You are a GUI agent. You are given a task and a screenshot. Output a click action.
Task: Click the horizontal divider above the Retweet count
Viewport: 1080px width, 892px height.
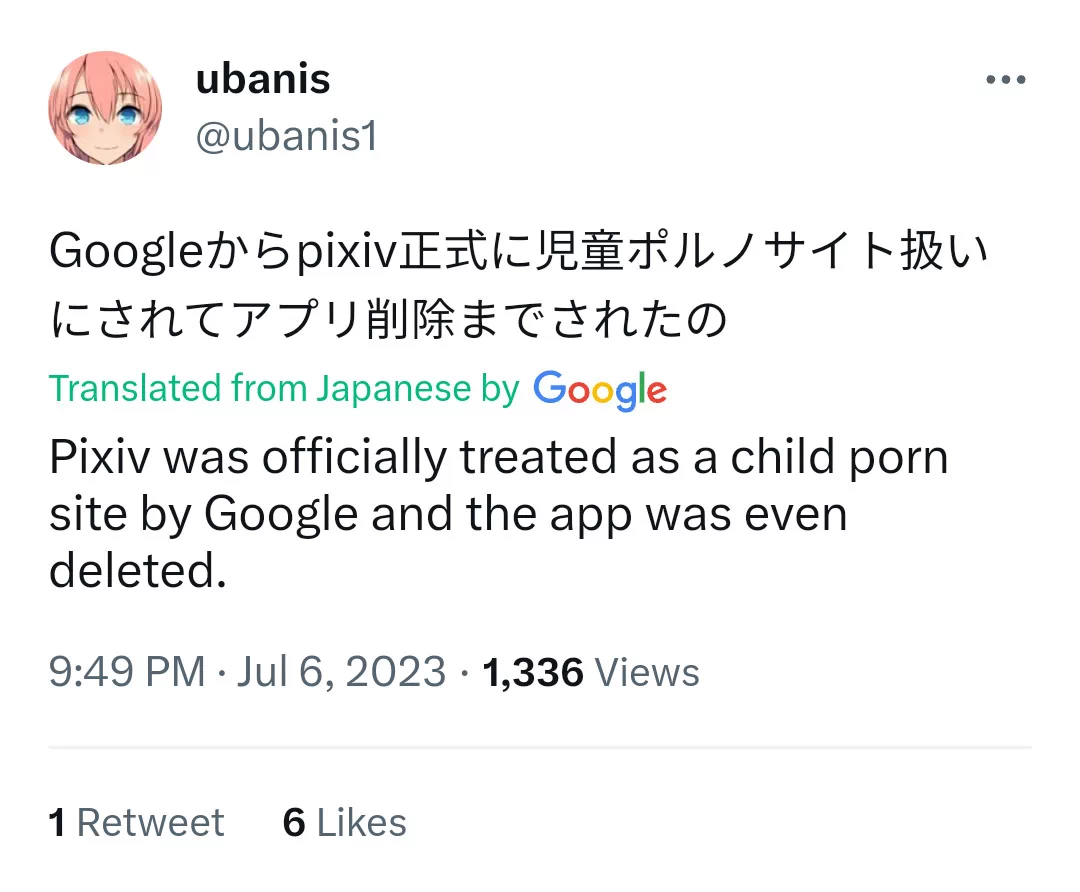[540, 747]
